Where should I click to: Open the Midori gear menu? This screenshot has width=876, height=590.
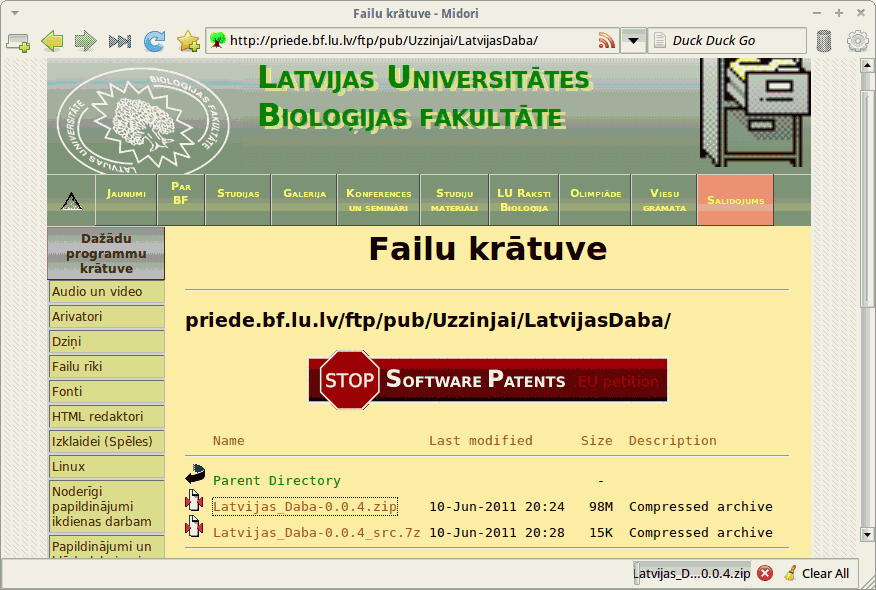click(858, 41)
